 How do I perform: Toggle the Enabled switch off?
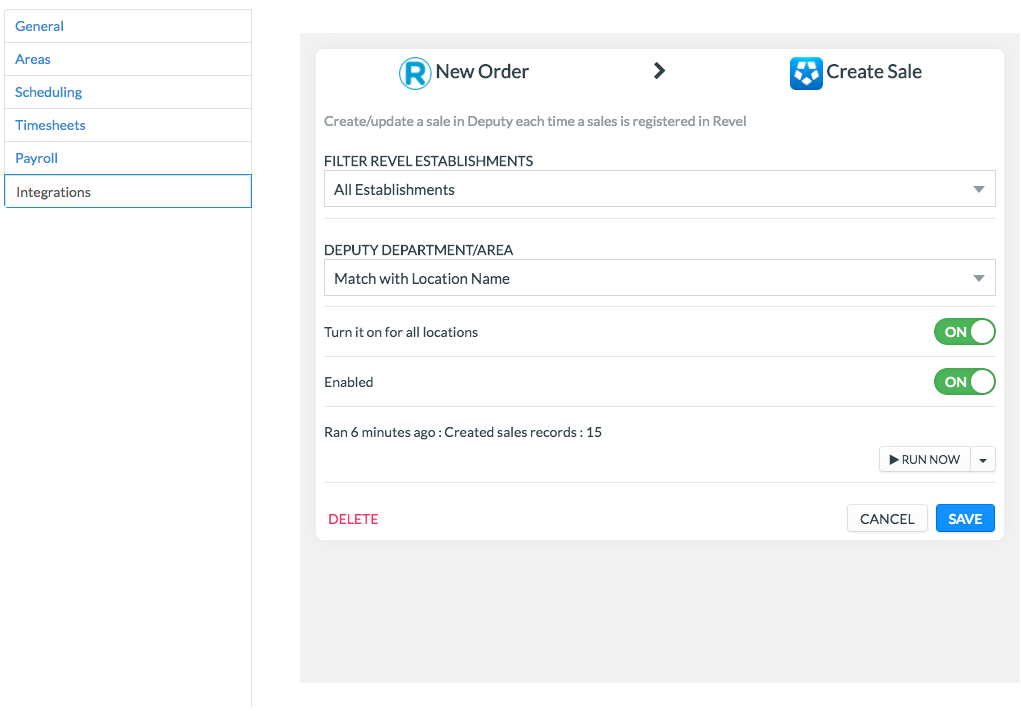coord(964,382)
